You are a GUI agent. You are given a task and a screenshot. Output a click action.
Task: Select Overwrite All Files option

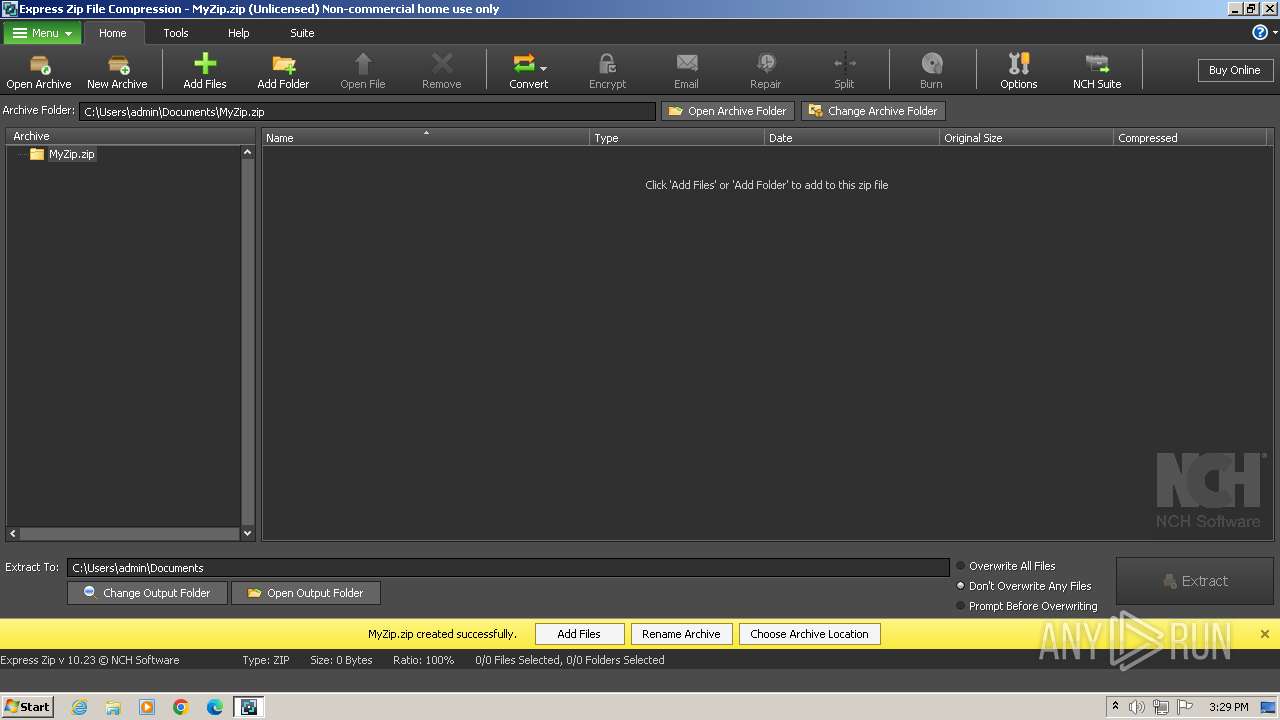(x=1005, y=566)
